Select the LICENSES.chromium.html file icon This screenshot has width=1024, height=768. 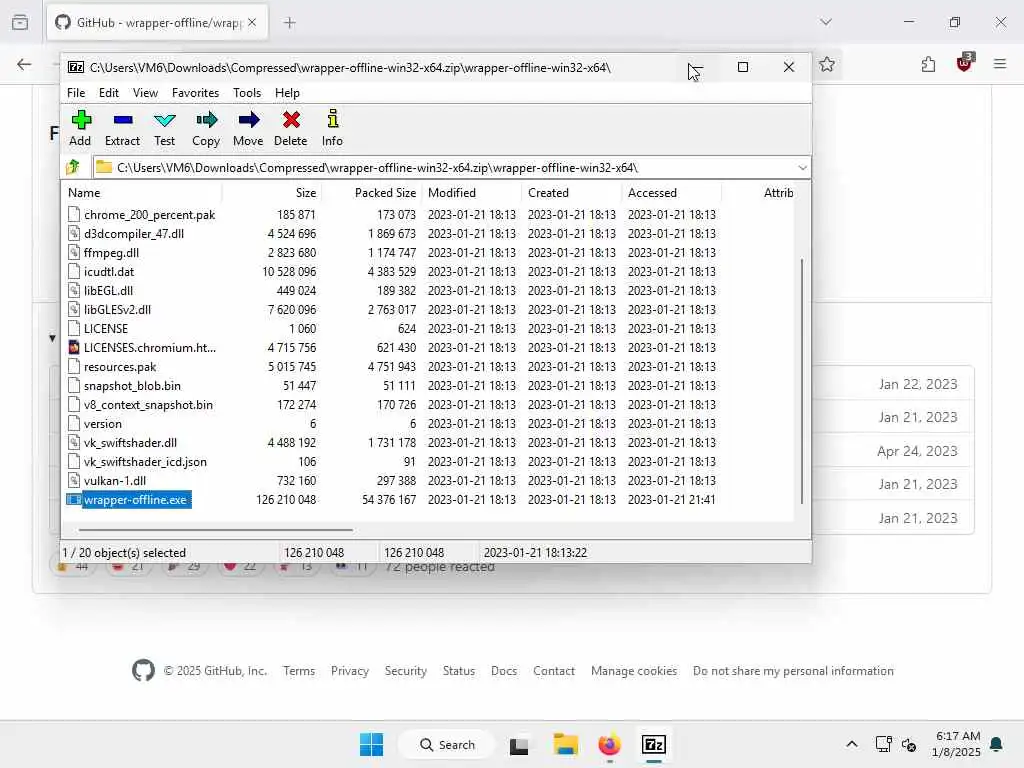(x=74, y=347)
